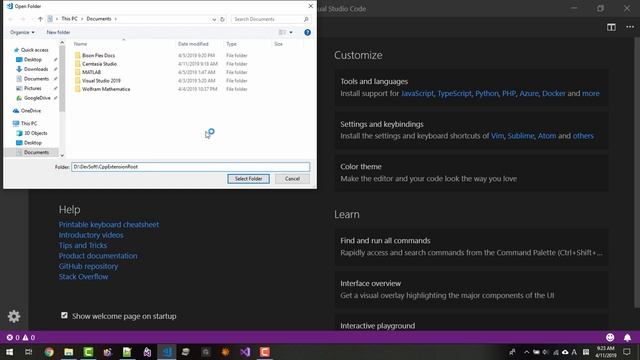The height and width of the screenshot is (360, 640).
Task: Click the chevron after This PC in path
Action: point(82,19)
